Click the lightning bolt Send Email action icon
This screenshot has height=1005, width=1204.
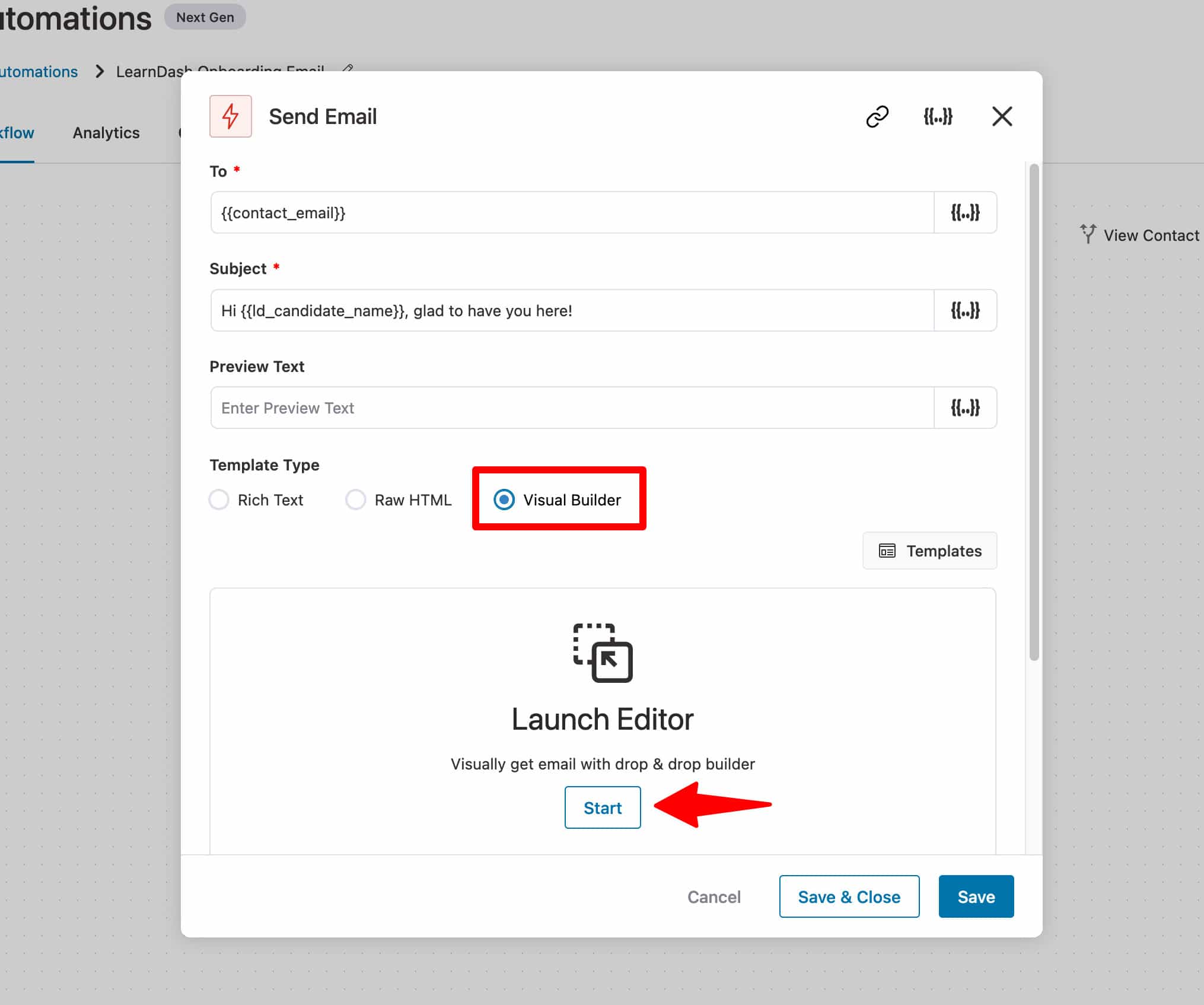point(231,116)
